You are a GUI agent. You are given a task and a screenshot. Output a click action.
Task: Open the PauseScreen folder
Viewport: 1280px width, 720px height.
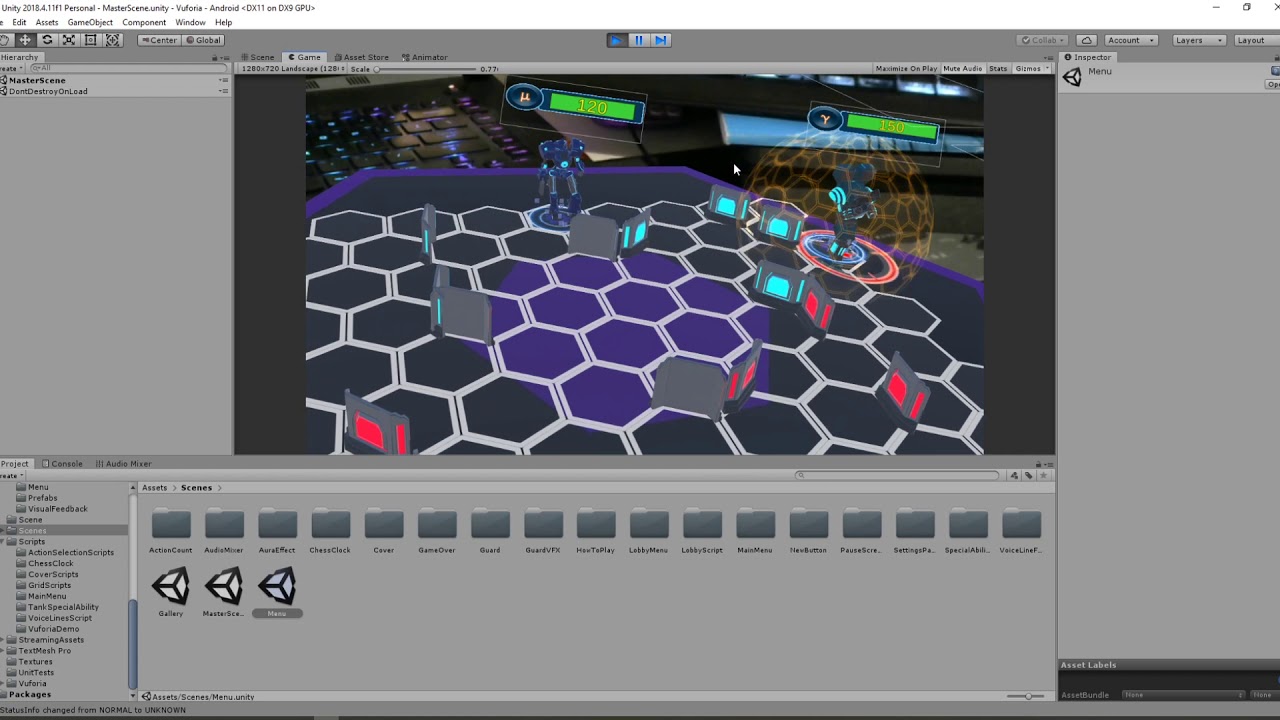pyautogui.click(x=861, y=531)
